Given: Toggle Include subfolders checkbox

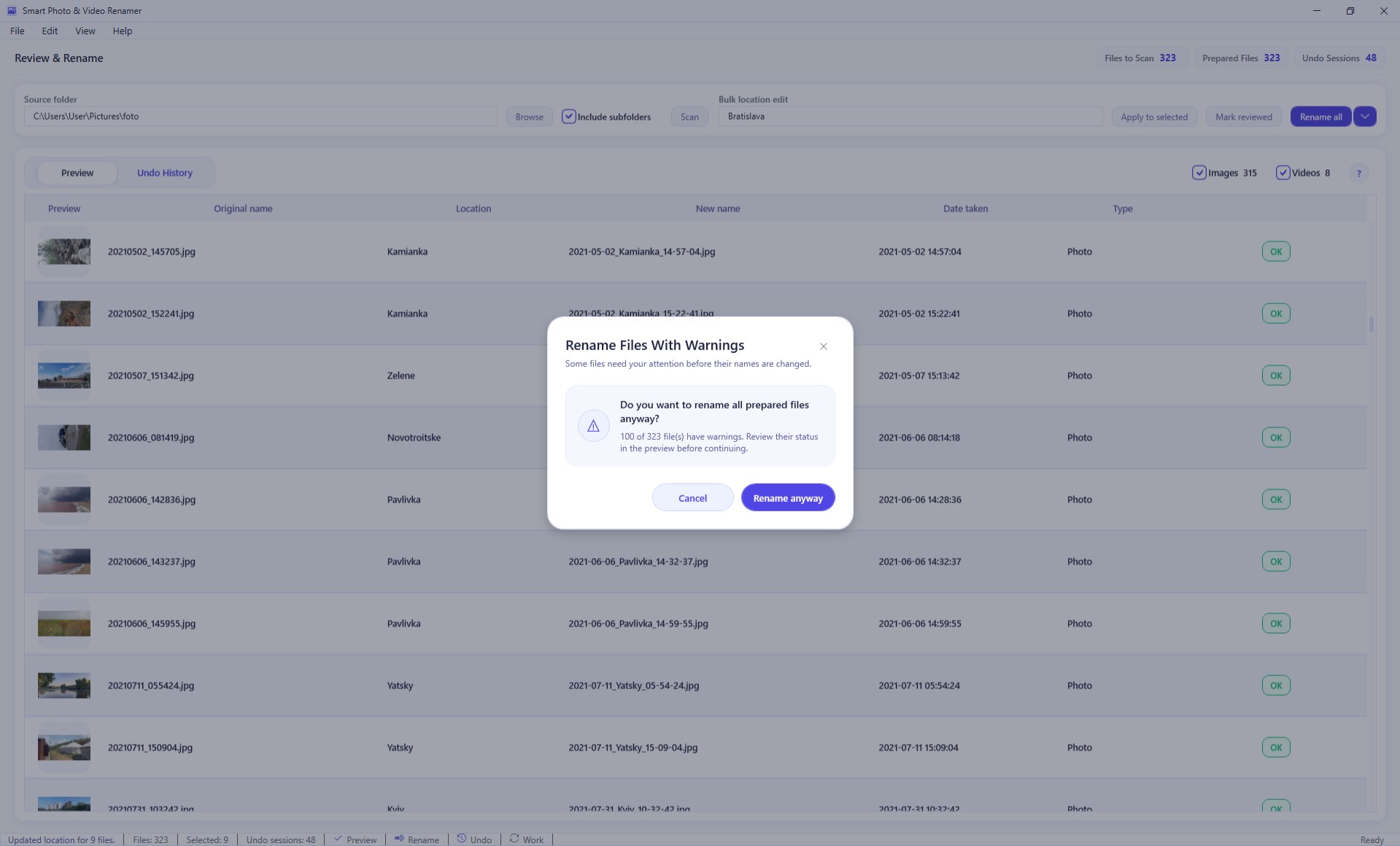Looking at the screenshot, I should (569, 117).
